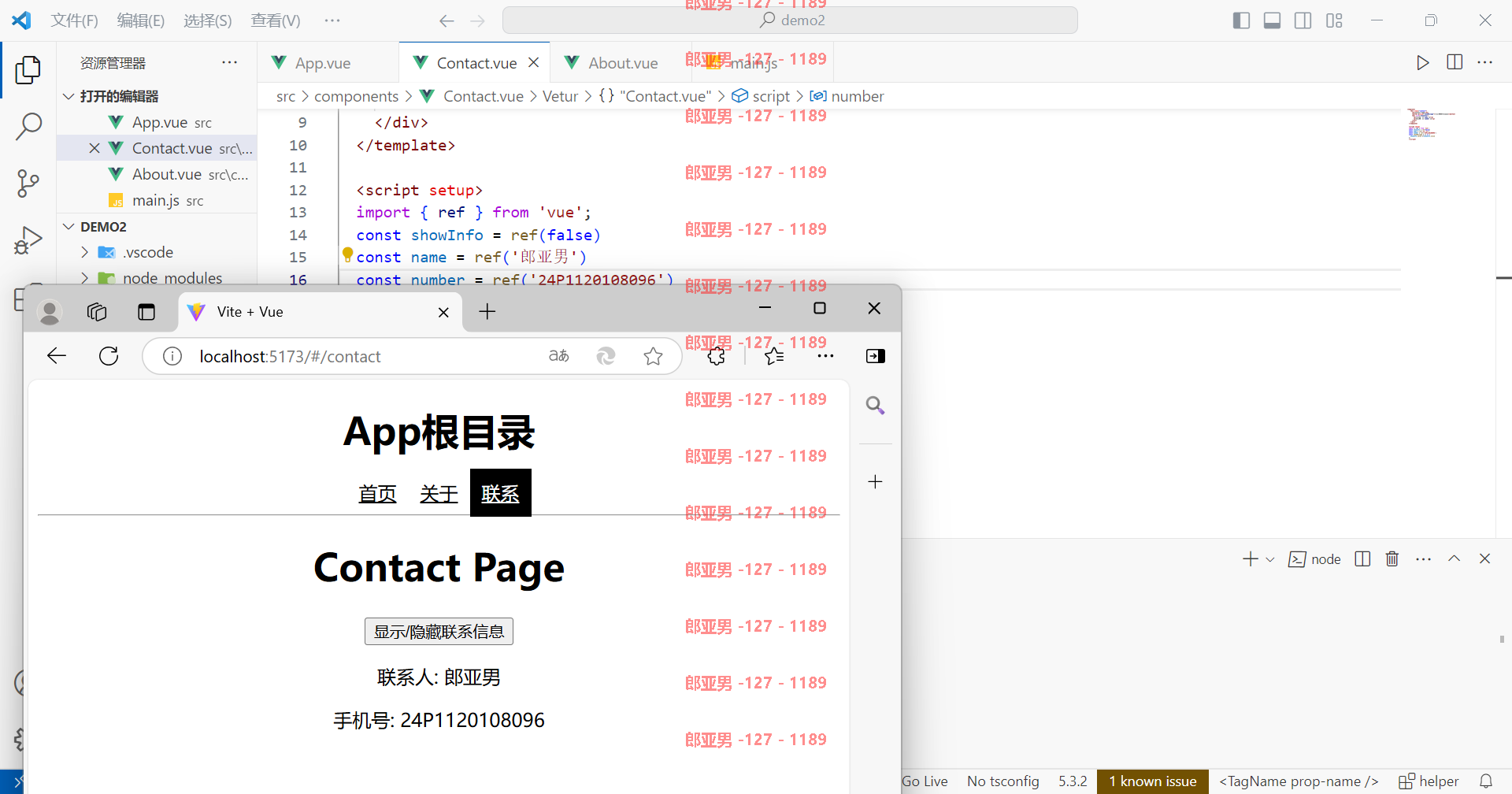Toggle secondary side bar layout icon

(x=1303, y=20)
